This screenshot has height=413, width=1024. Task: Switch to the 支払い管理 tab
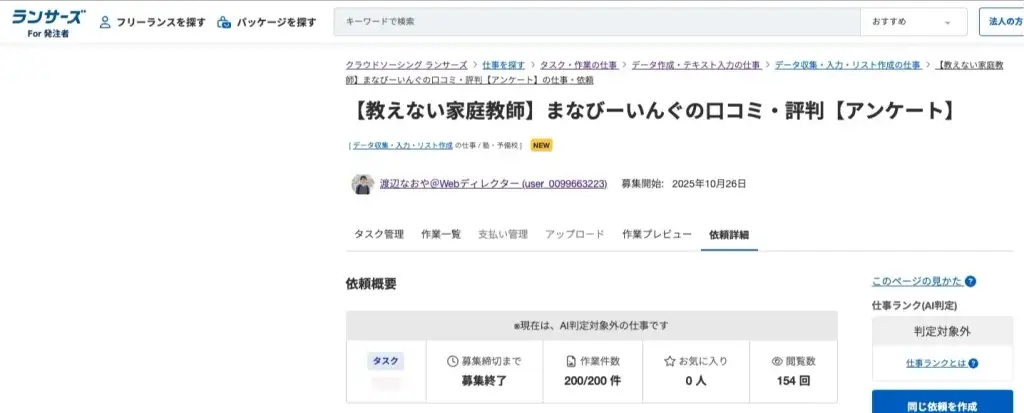click(502, 235)
